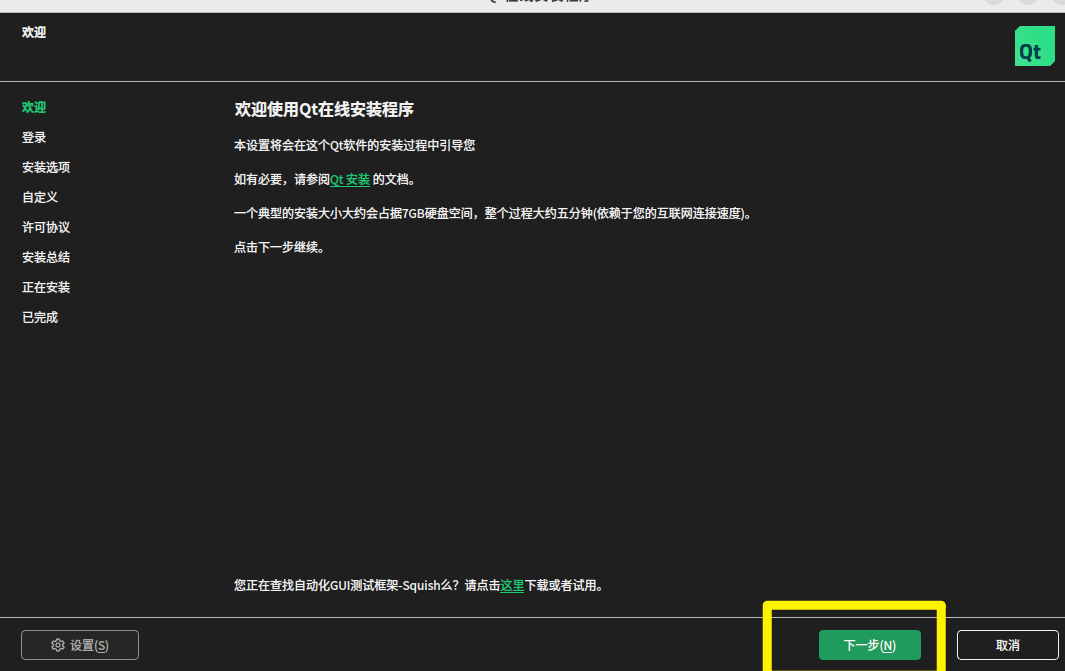Follow the 这里 link for Squish download
This screenshot has width=1065, height=671.
point(512,585)
